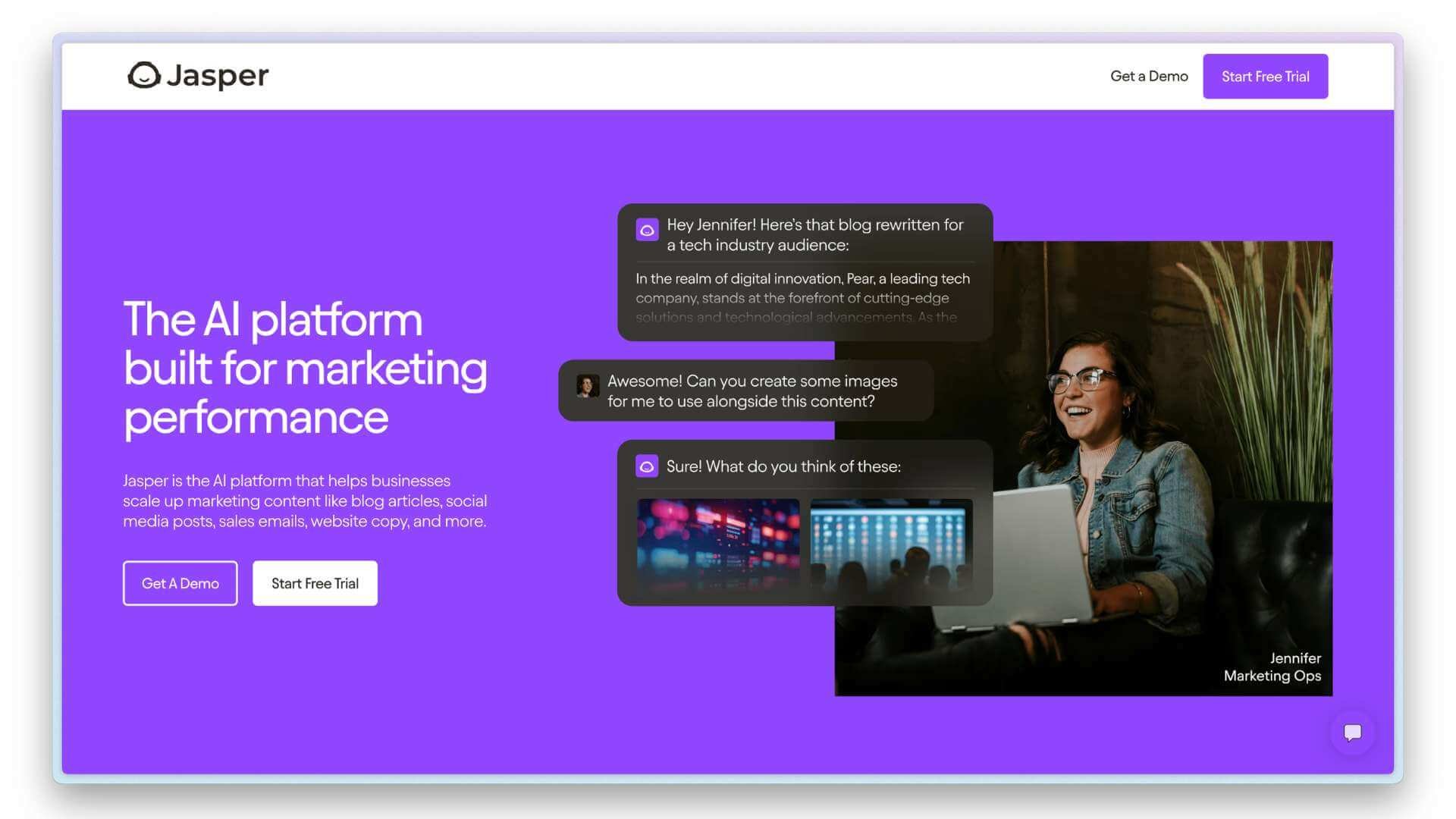Click 'Get a Demo' link in top navigation
1456x819 pixels.
coord(1149,76)
